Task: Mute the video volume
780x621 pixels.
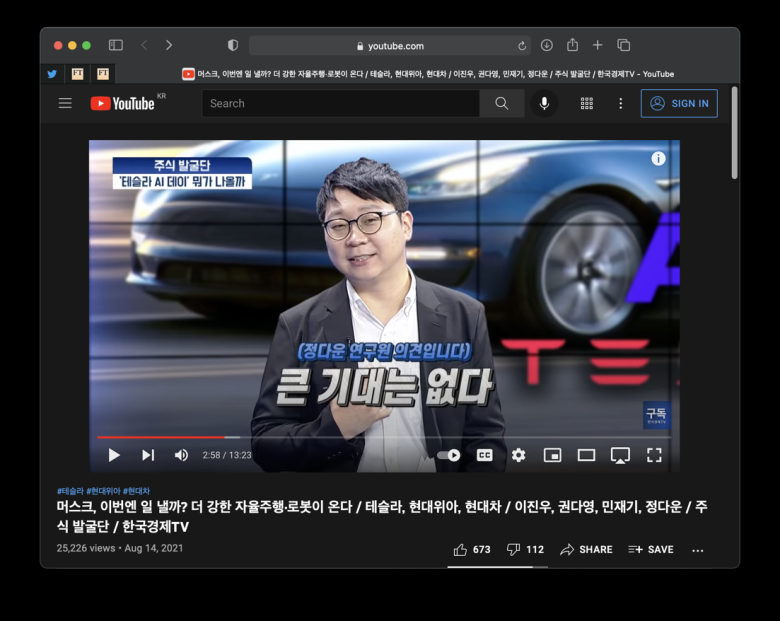Action: point(181,455)
